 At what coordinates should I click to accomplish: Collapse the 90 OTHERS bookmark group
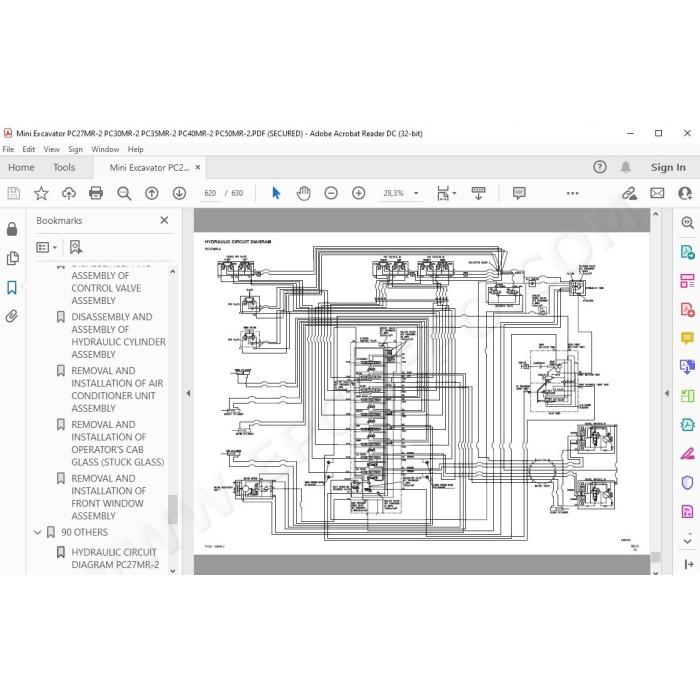pos(38,532)
